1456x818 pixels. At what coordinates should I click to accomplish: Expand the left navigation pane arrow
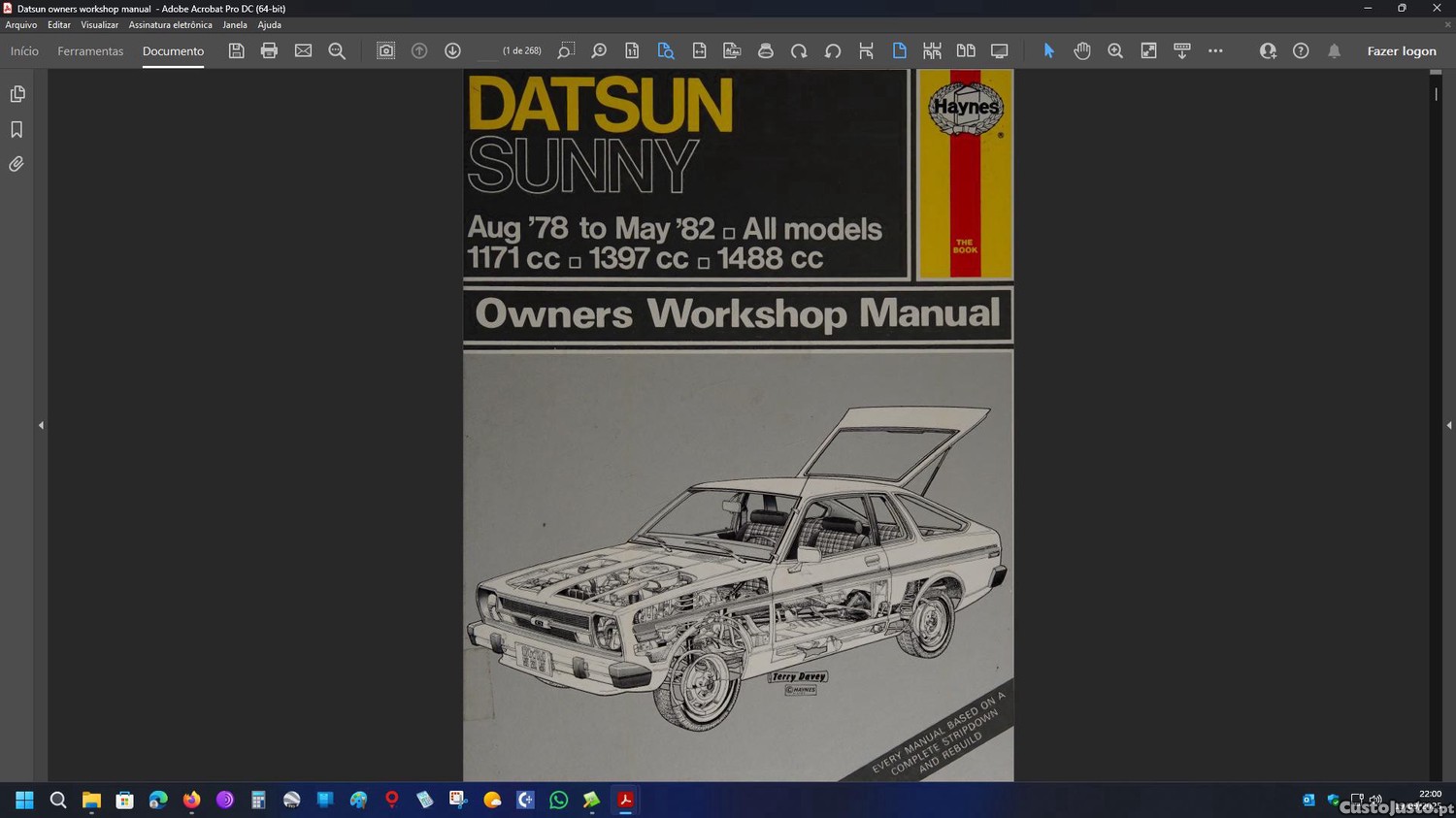pyautogui.click(x=41, y=425)
